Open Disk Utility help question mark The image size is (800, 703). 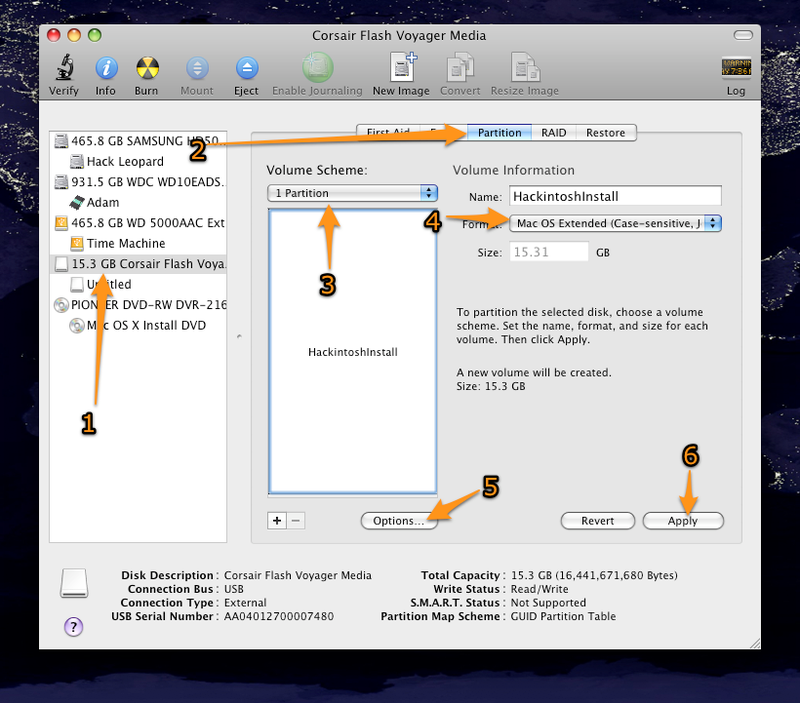point(73,626)
